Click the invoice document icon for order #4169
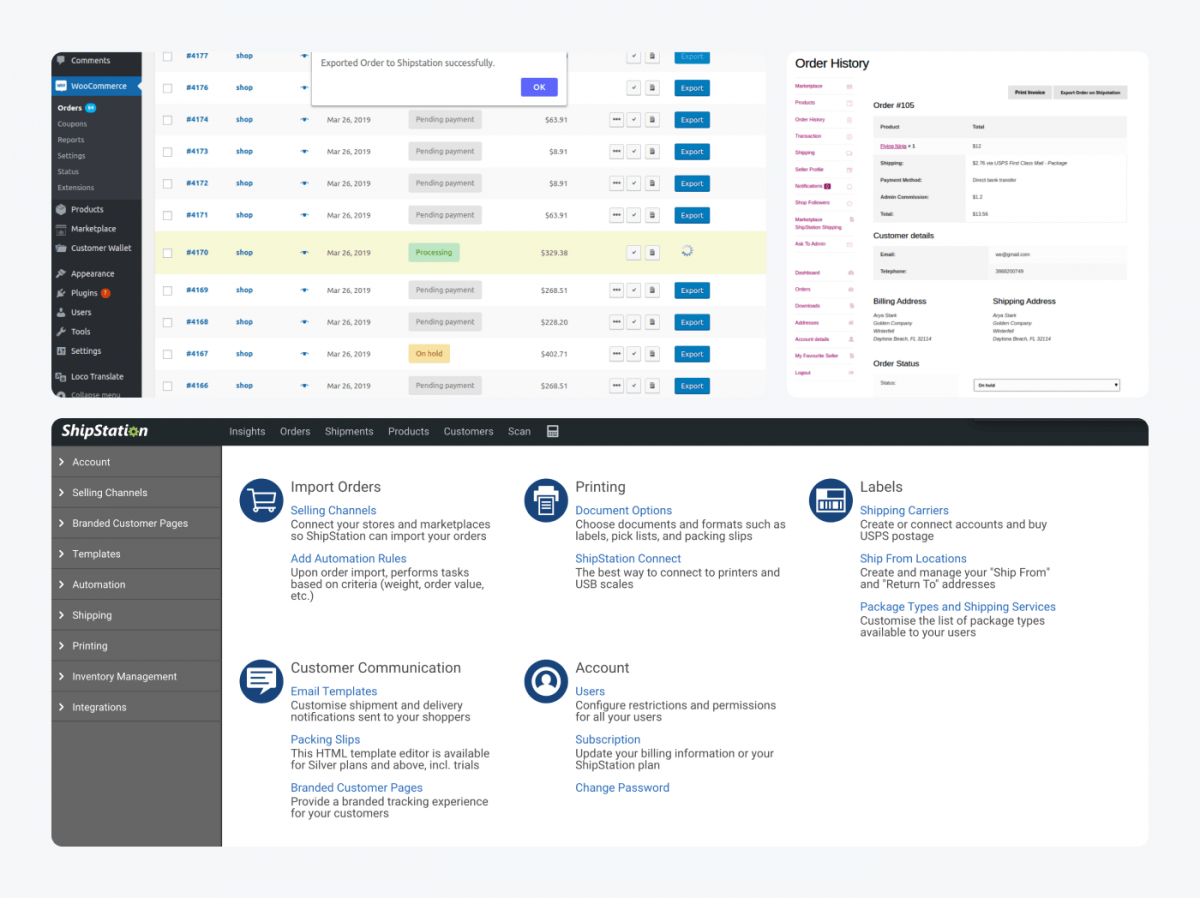 coord(652,290)
